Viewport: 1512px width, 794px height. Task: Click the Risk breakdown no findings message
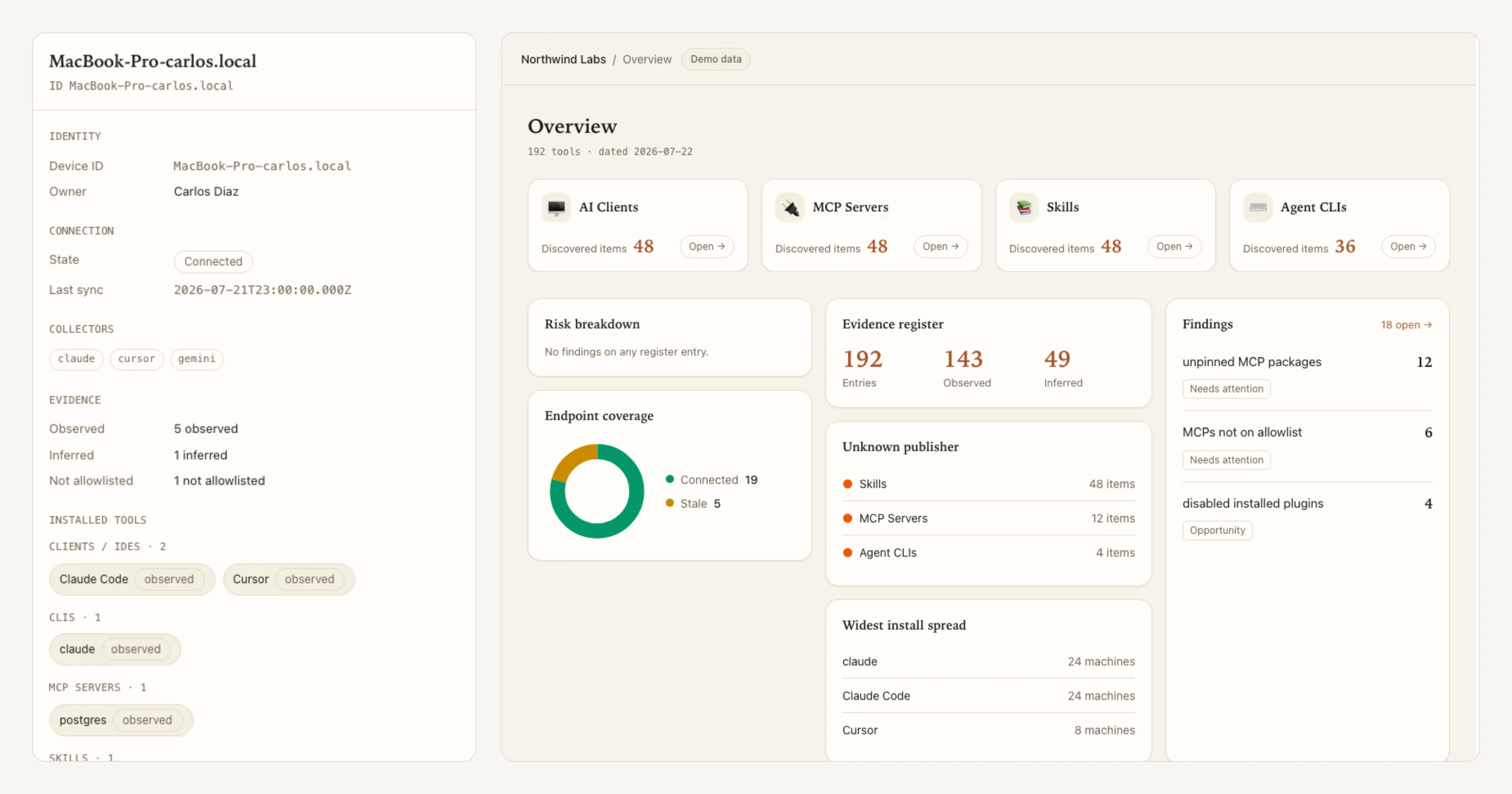[x=626, y=352]
